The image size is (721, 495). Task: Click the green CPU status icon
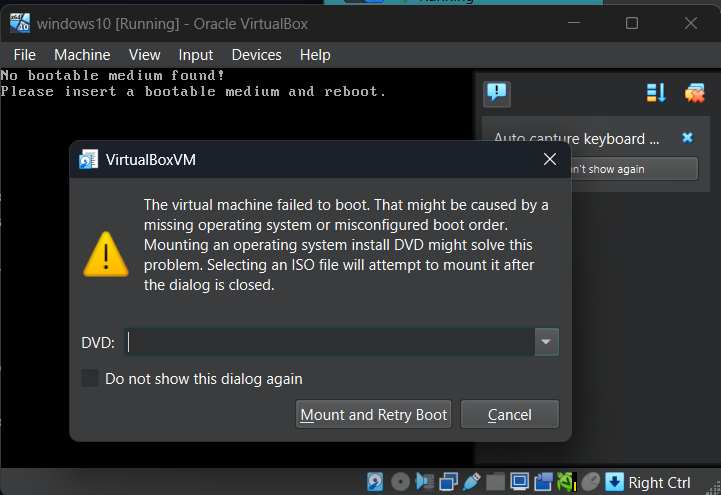pos(567,482)
